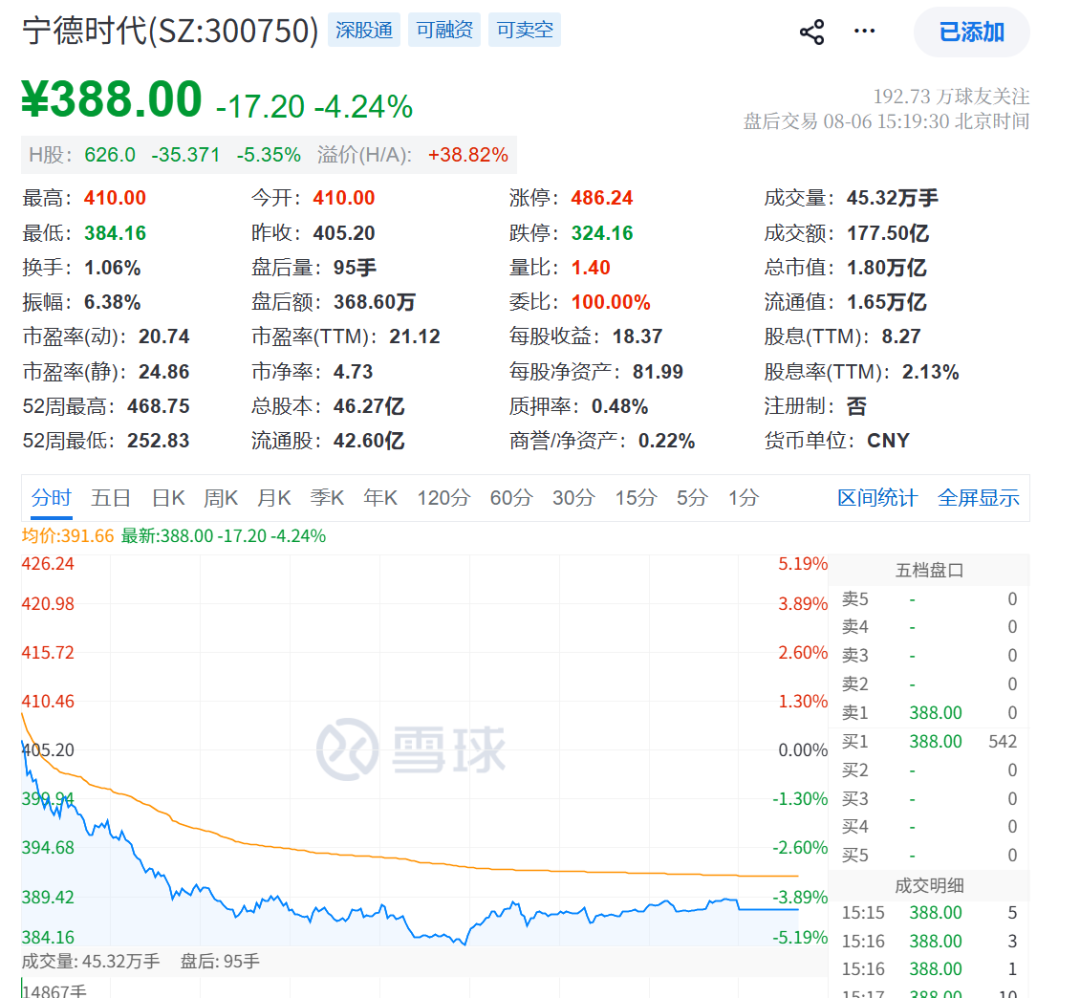The height and width of the screenshot is (998, 1080).
Task: Open the 周K chart tab
Action: coord(220,497)
